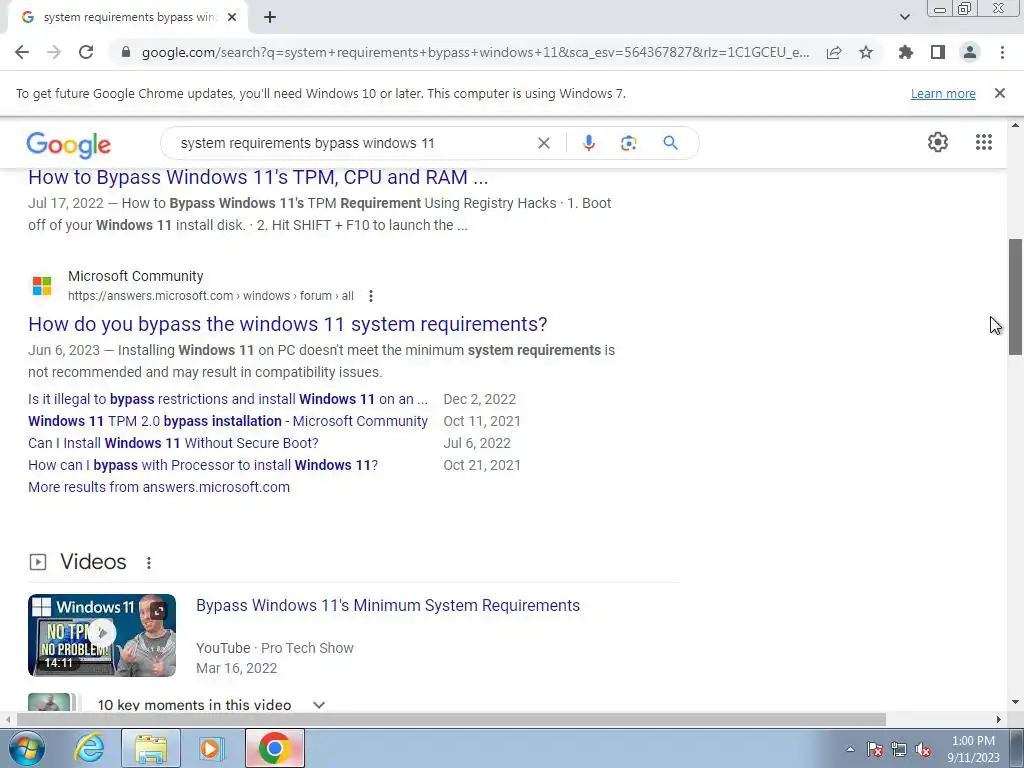This screenshot has height=768, width=1024.
Task: Select the system requirements bypass tab
Action: pos(127,18)
